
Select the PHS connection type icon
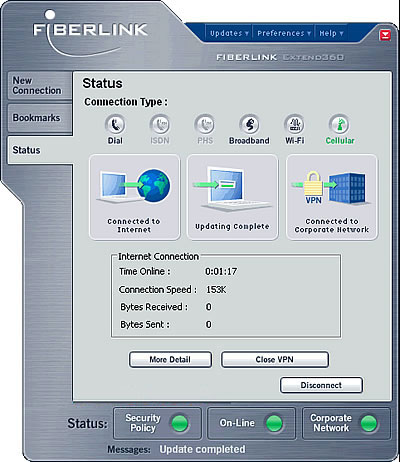pyautogui.click(x=204, y=124)
